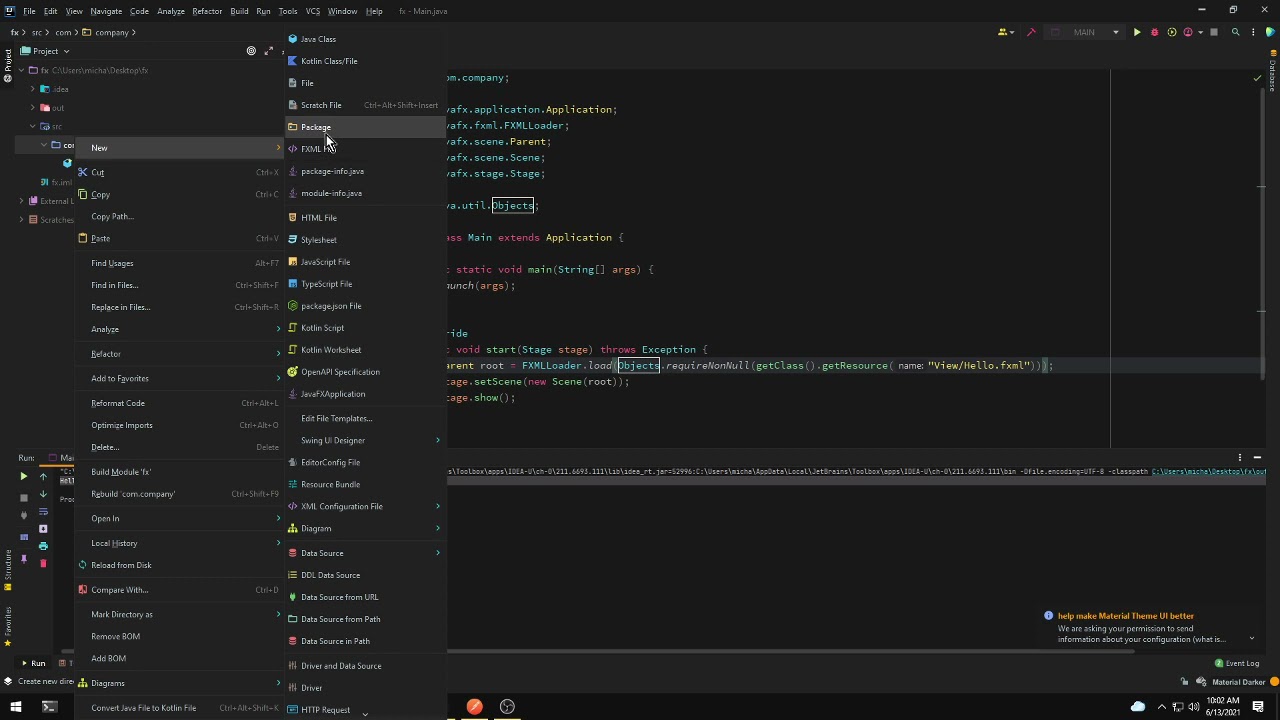Expand the .idea folder
Viewport: 1280px width, 720px height.
click(33, 89)
